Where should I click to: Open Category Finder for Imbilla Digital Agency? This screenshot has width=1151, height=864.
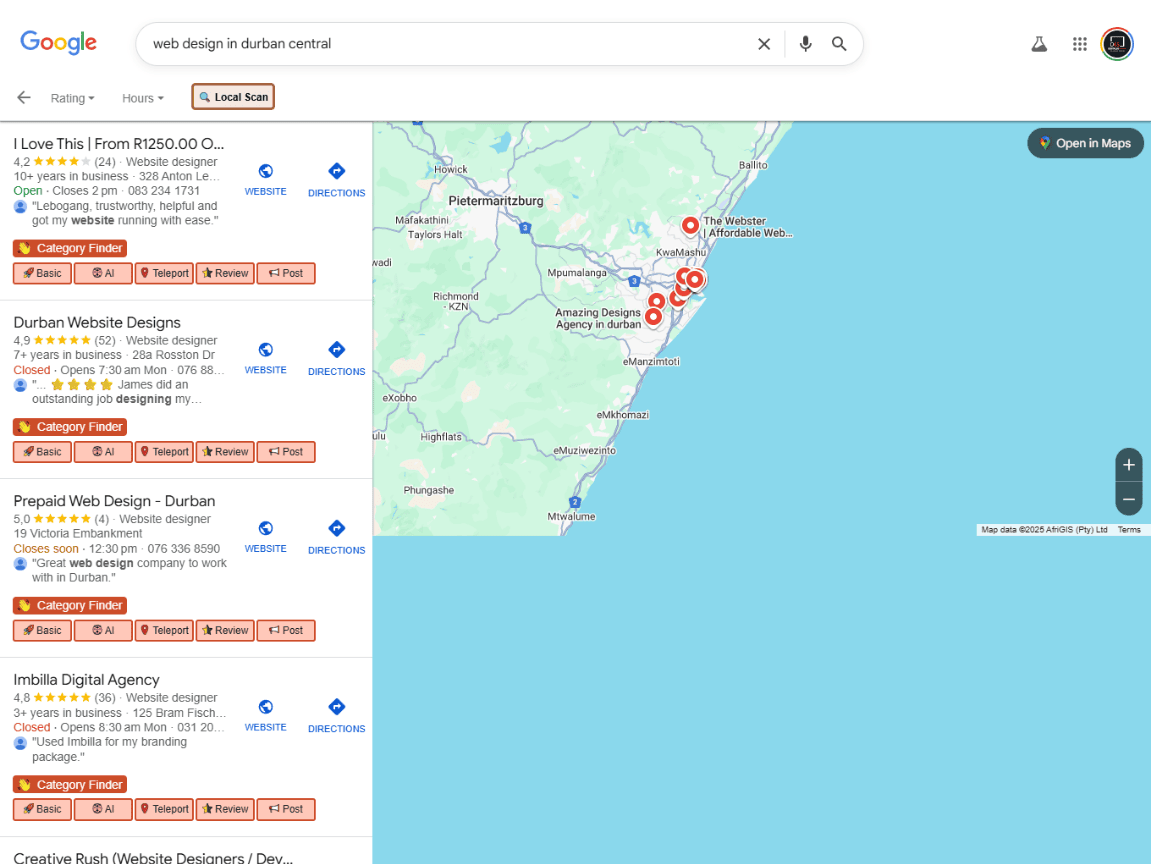click(70, 784)
